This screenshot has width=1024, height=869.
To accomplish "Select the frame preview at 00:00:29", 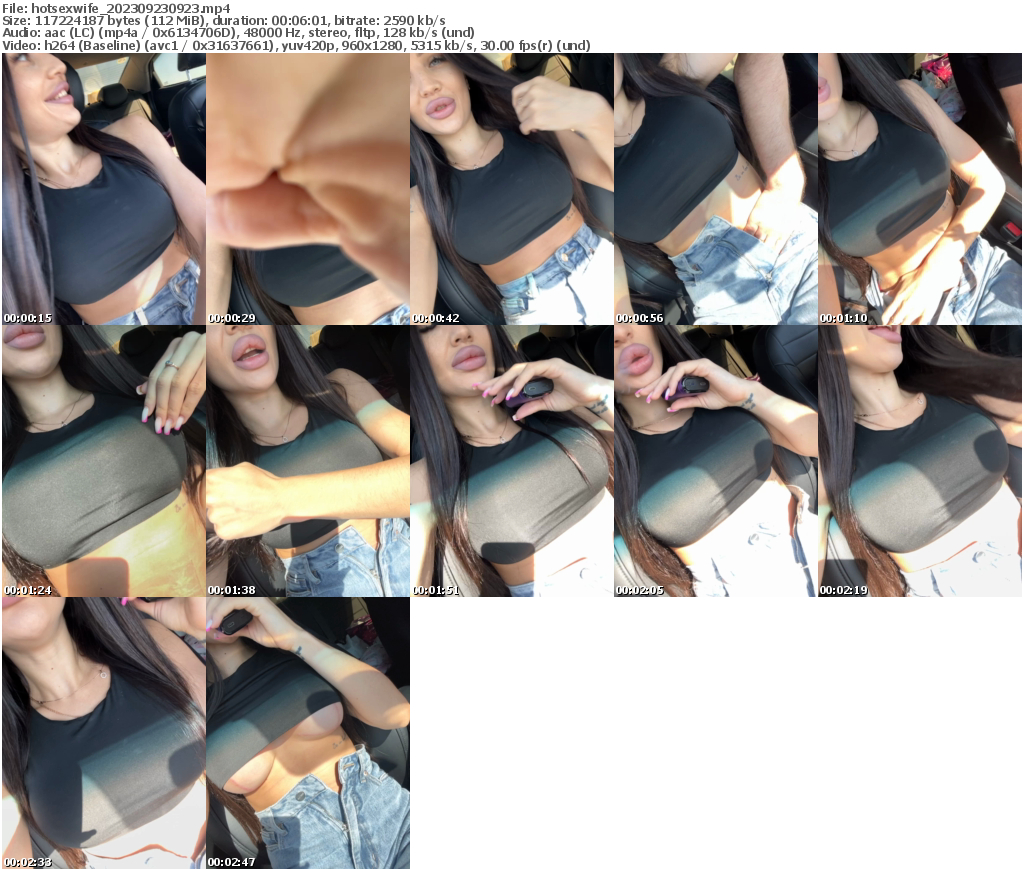I will (308, 190).
